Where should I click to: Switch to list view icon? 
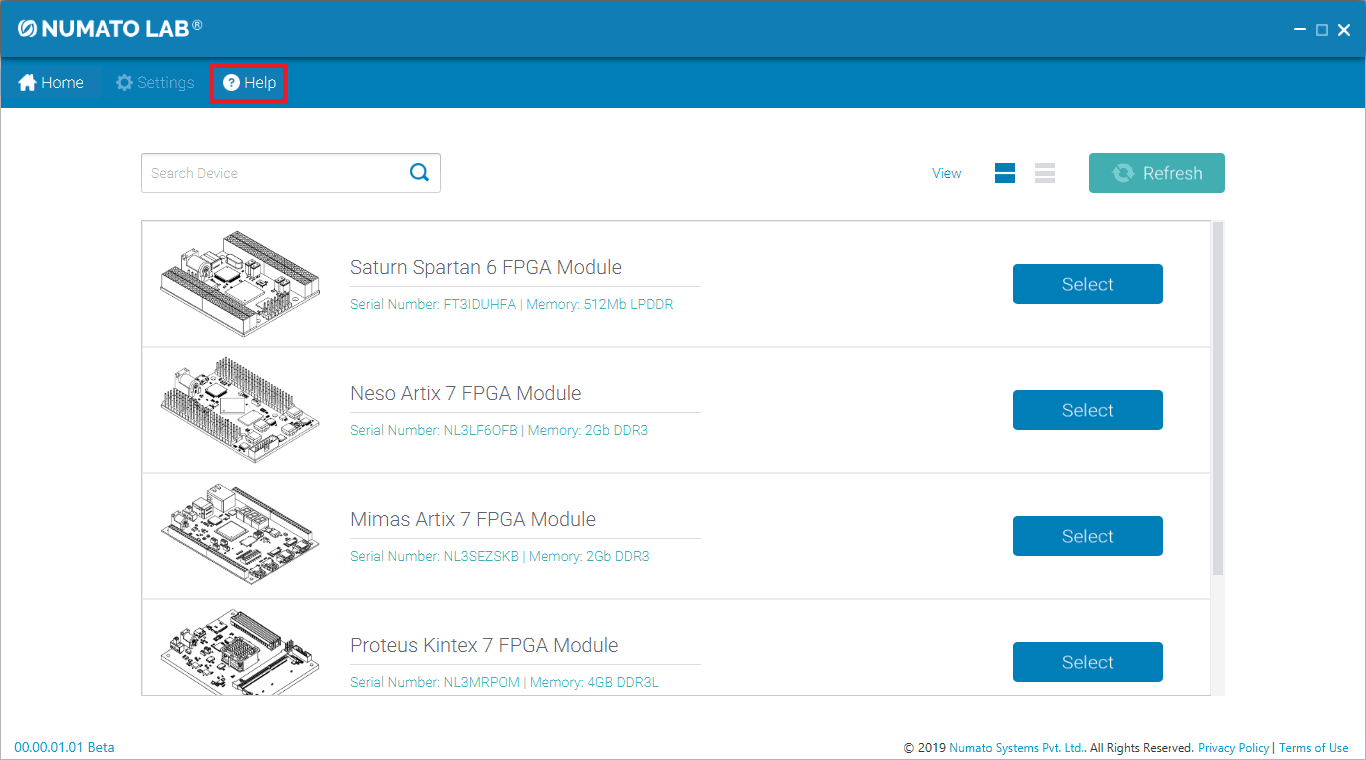click(x=1045, y=173)
